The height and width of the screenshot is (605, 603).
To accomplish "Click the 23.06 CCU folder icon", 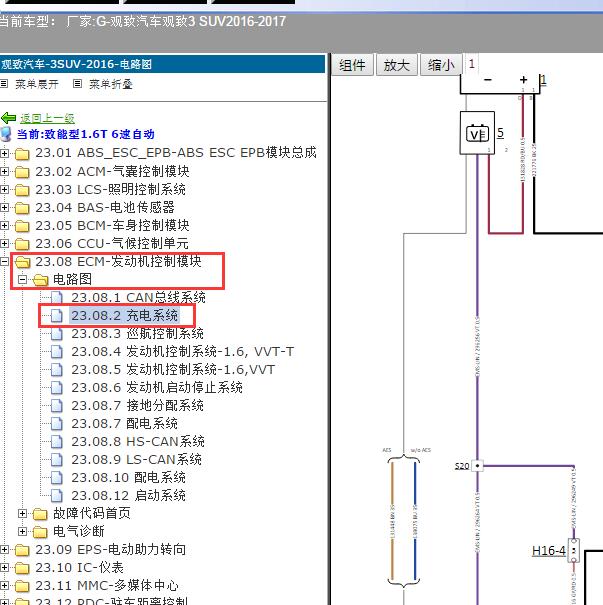I will point(22,244).
